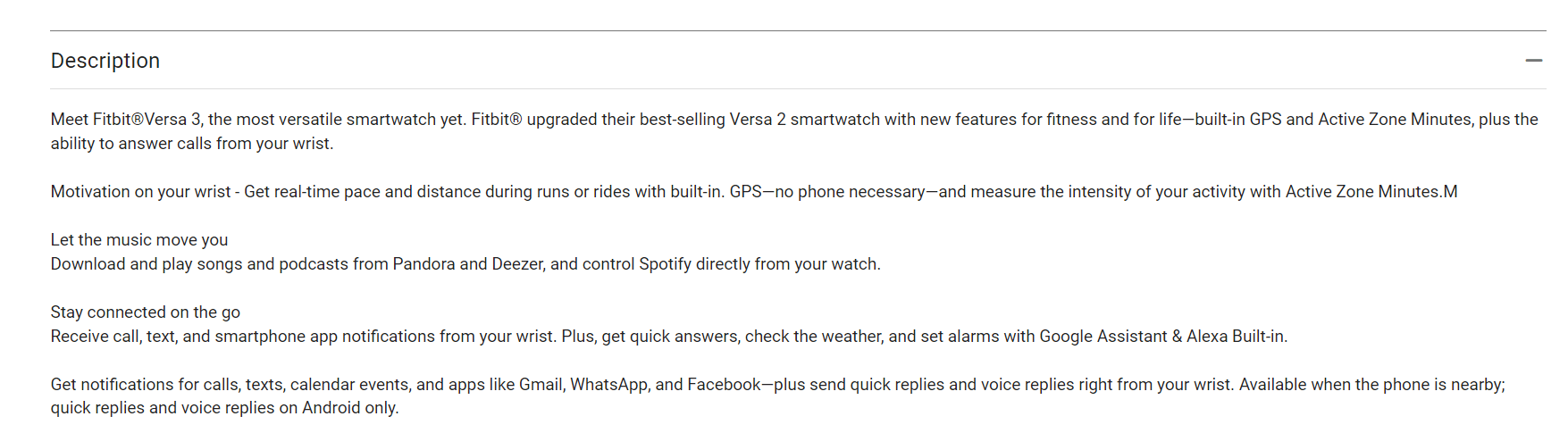This screenshot has width=1568, height=433.
Task: Collapse the Description section with minus icon
Action: (x=1533, y=61)
